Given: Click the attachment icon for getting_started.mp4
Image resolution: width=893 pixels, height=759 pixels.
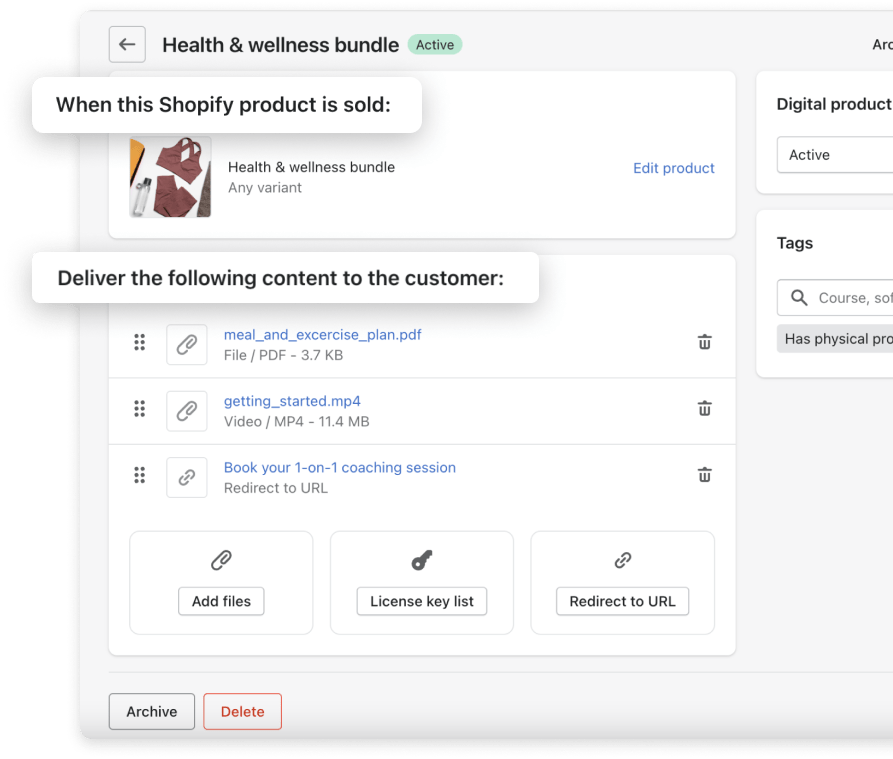Looking at the screenshot, I should (187, 411).
